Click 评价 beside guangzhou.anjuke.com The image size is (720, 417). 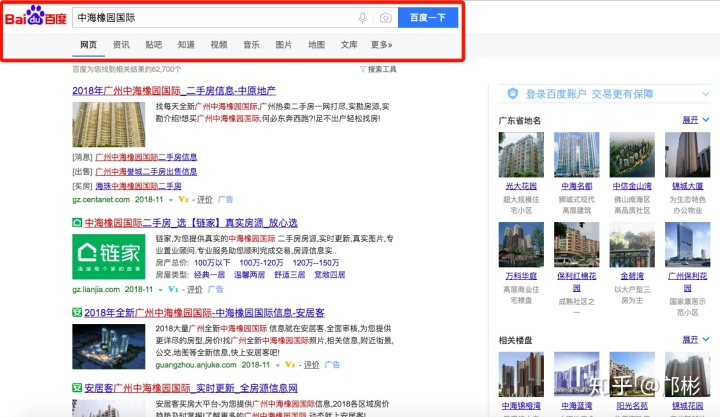311,365
